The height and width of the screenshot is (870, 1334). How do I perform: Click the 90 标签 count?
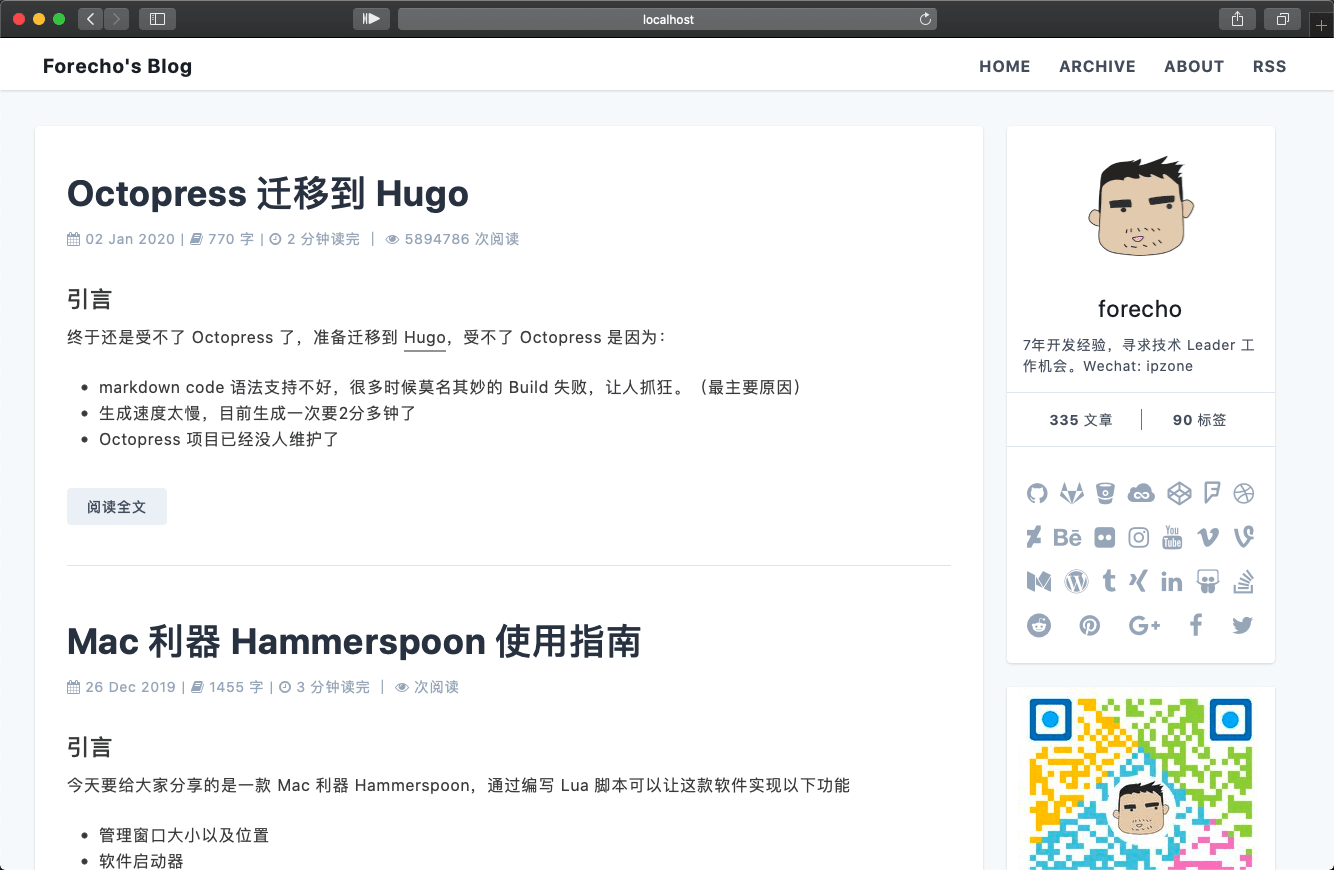coord(1200,420)
